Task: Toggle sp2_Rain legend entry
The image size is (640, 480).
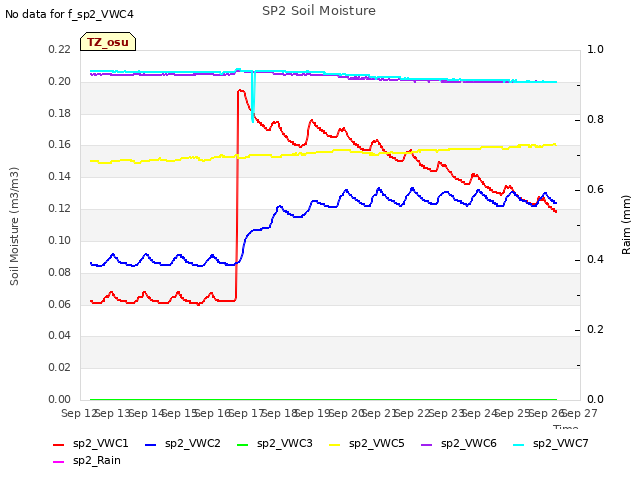Action: 87,460
